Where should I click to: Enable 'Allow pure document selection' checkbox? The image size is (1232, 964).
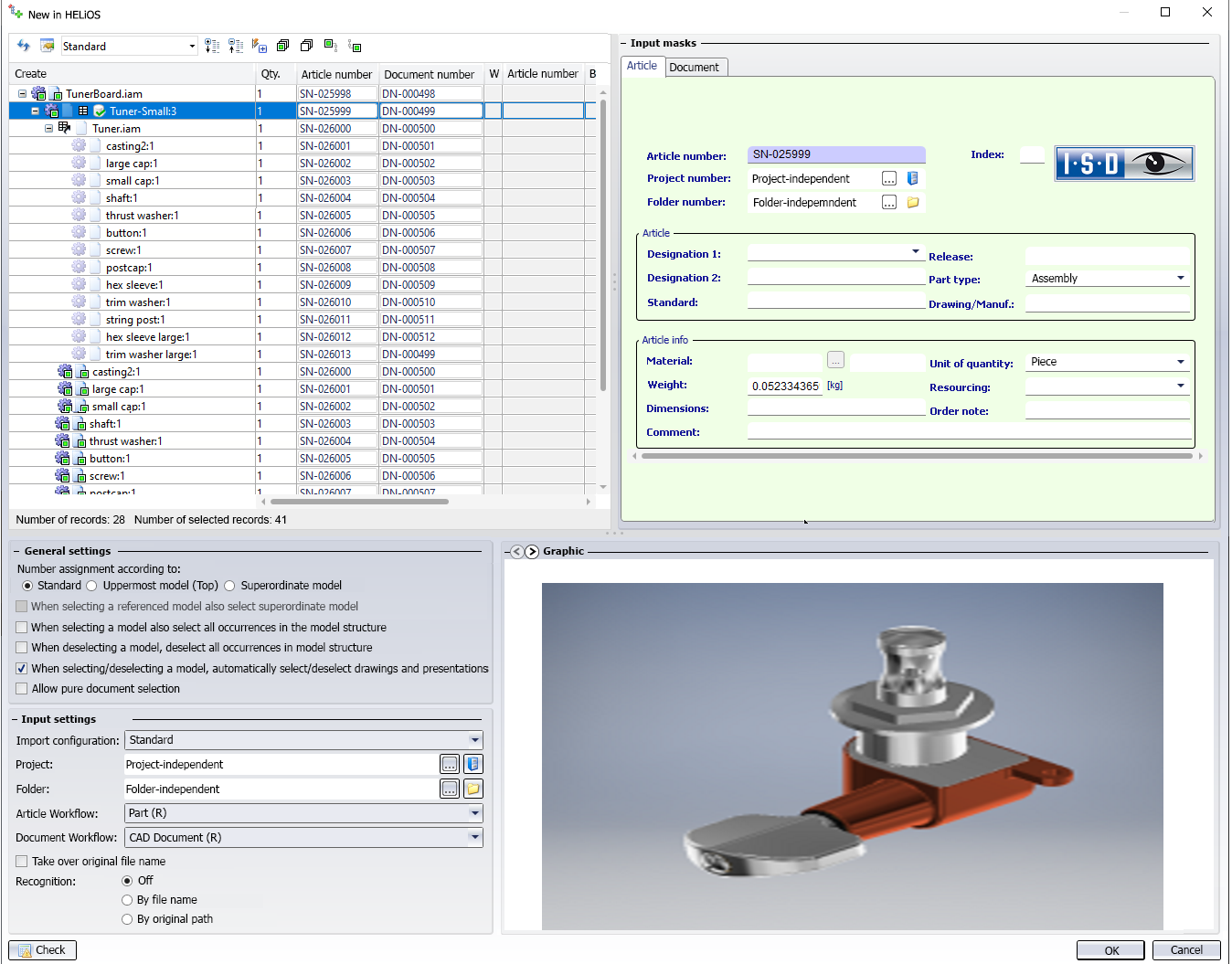coord(22,689)
